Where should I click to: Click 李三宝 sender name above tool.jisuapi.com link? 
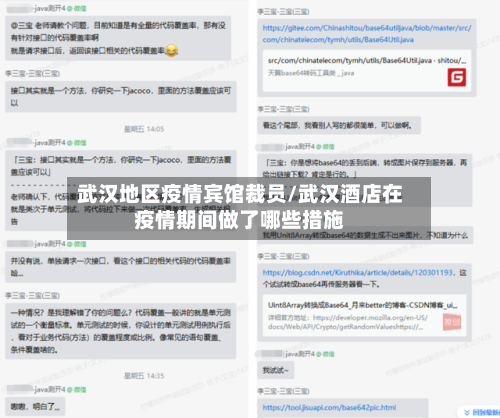[283, 391]
